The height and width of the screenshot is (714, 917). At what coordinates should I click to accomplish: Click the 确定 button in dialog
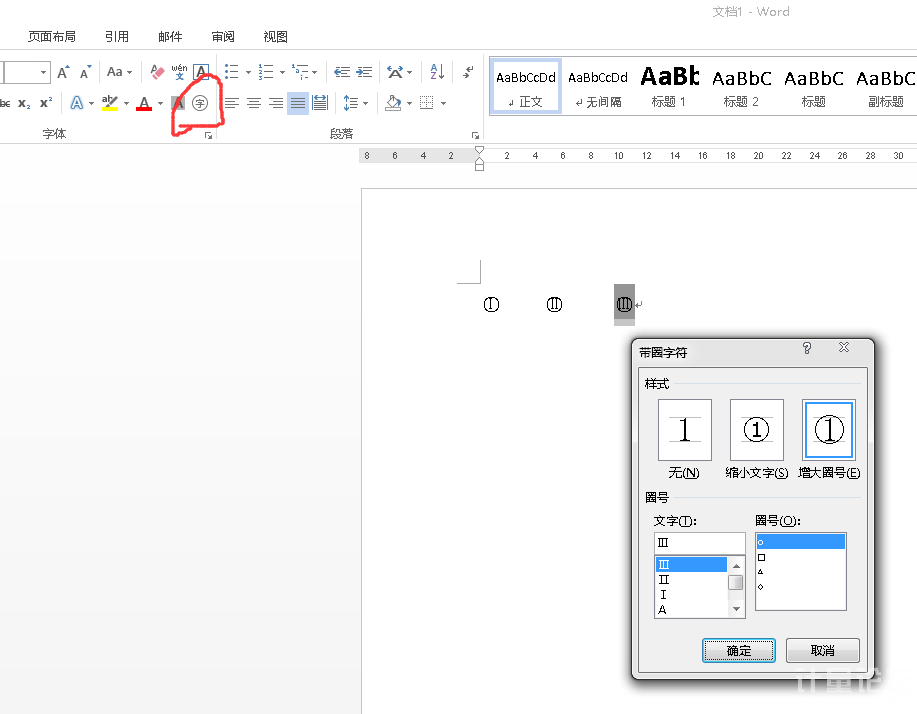[739, 650]
